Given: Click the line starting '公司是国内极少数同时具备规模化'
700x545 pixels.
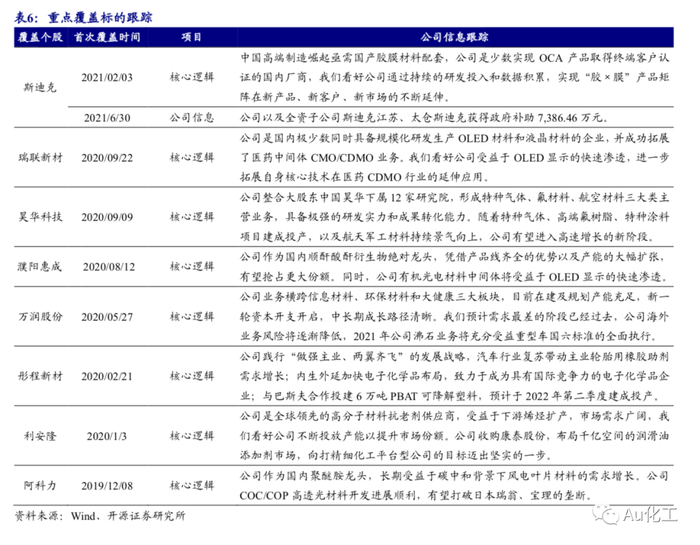Looking at the screenshot, I should pyautogui.click(x=454, y=138).
